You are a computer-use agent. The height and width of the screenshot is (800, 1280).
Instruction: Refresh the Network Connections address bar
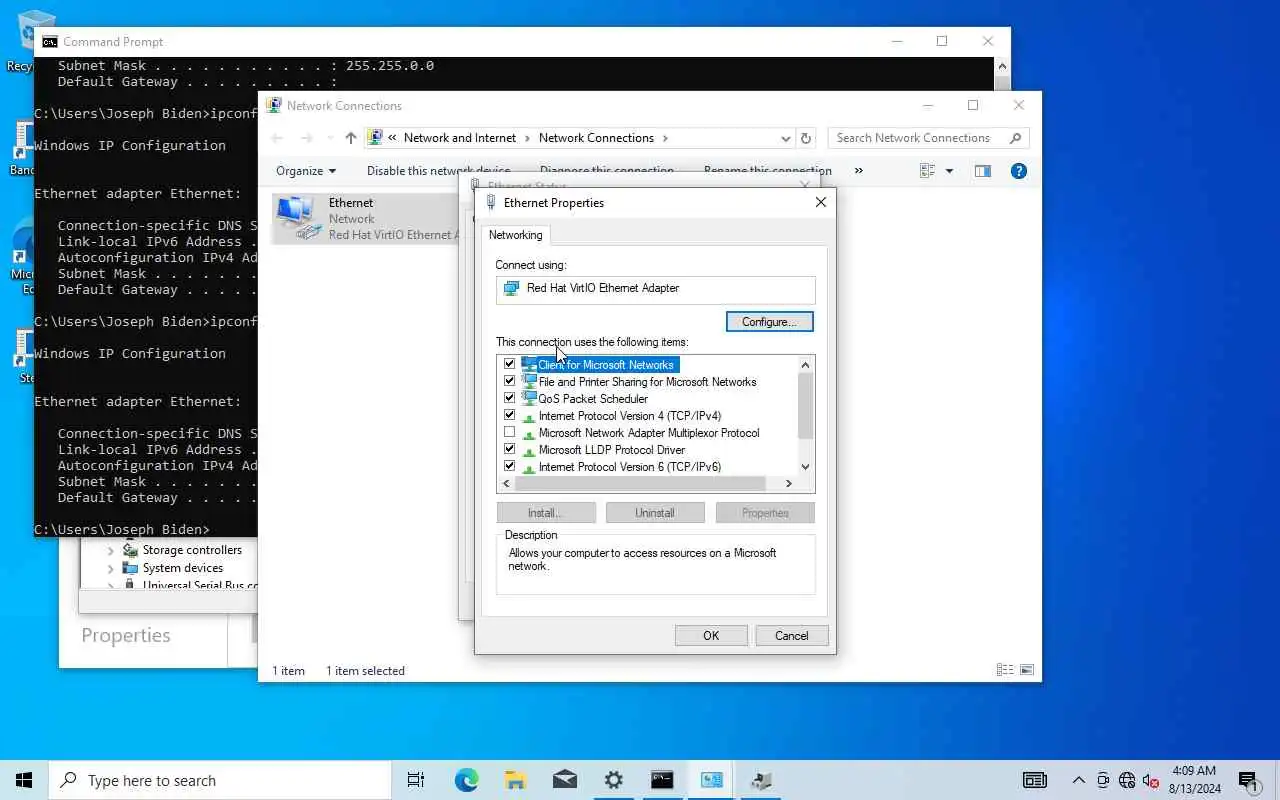[806, 138]
